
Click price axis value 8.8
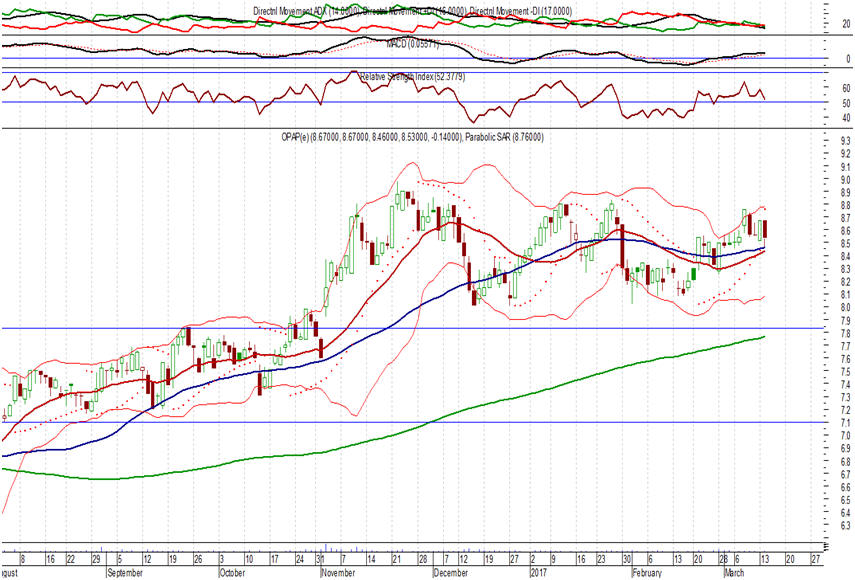(845, 206)
